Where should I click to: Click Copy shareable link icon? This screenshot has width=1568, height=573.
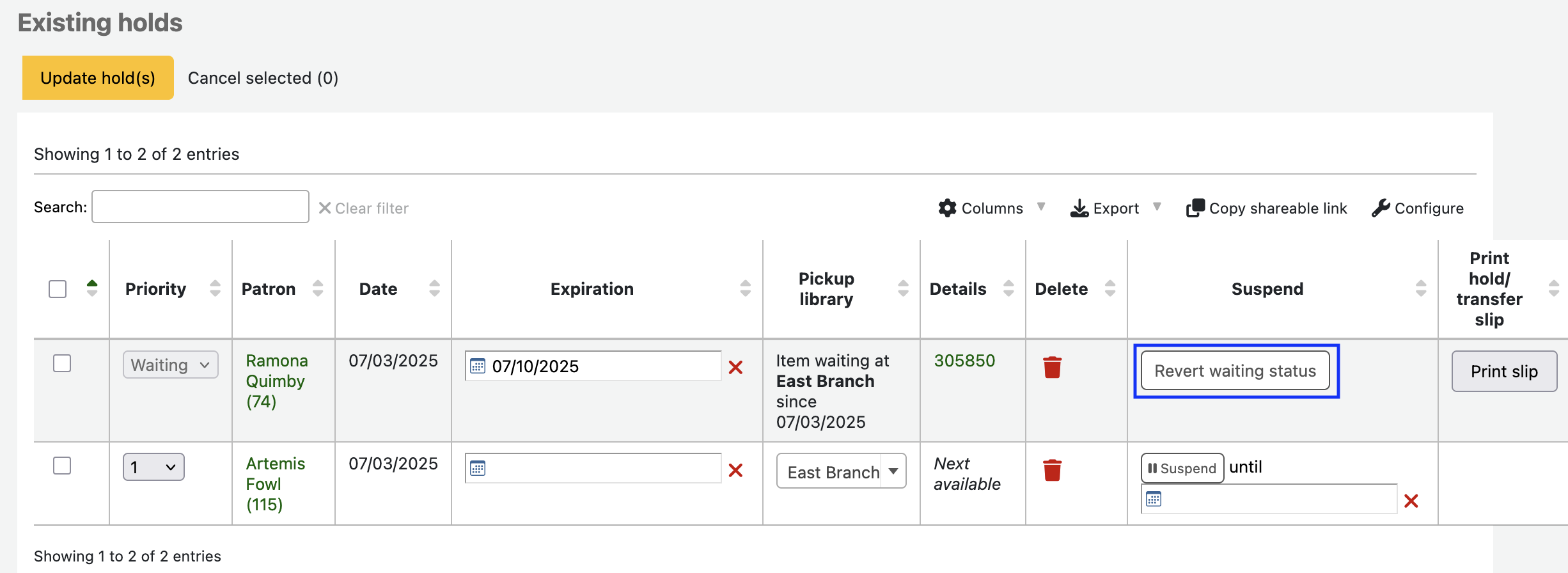click(1195, 208)
